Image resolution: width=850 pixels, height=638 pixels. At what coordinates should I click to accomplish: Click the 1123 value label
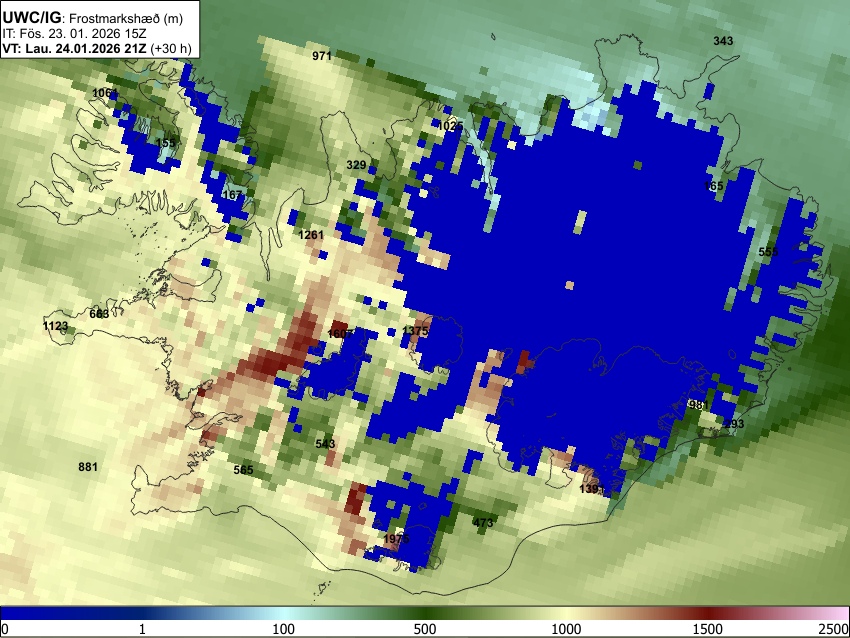tap(55, 326)
